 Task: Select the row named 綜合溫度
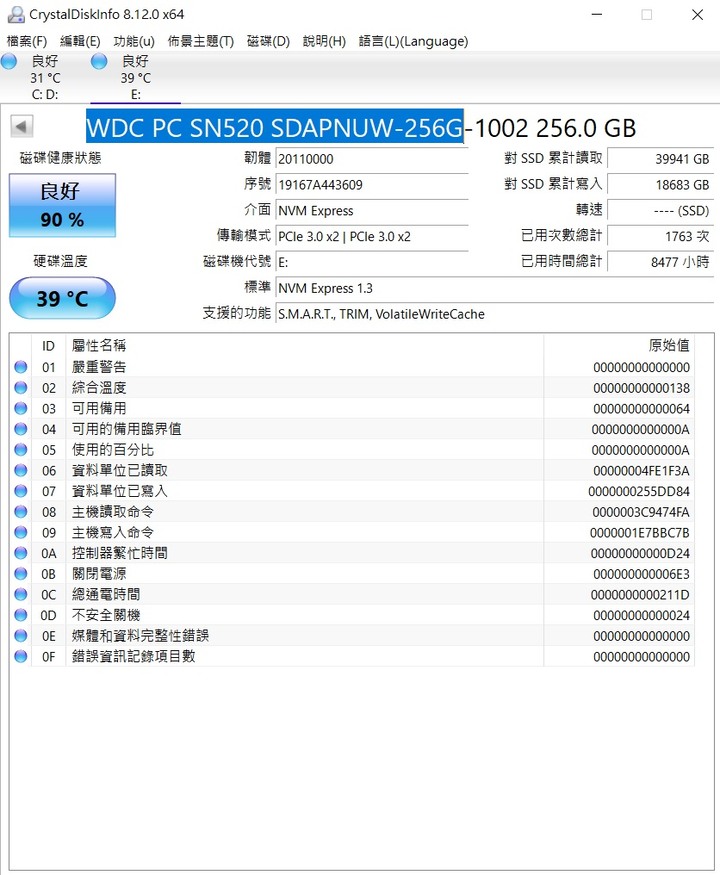352,387
